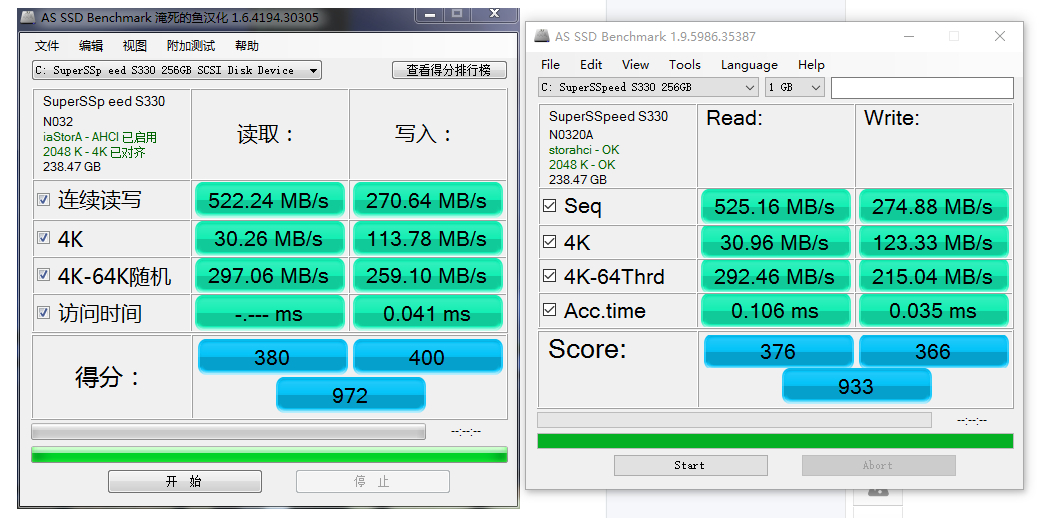The height and width of the screenshot is (518, 1041).
Task: Click the 30.26 MB/s 4K read result
Action: [x=269, y=237]
